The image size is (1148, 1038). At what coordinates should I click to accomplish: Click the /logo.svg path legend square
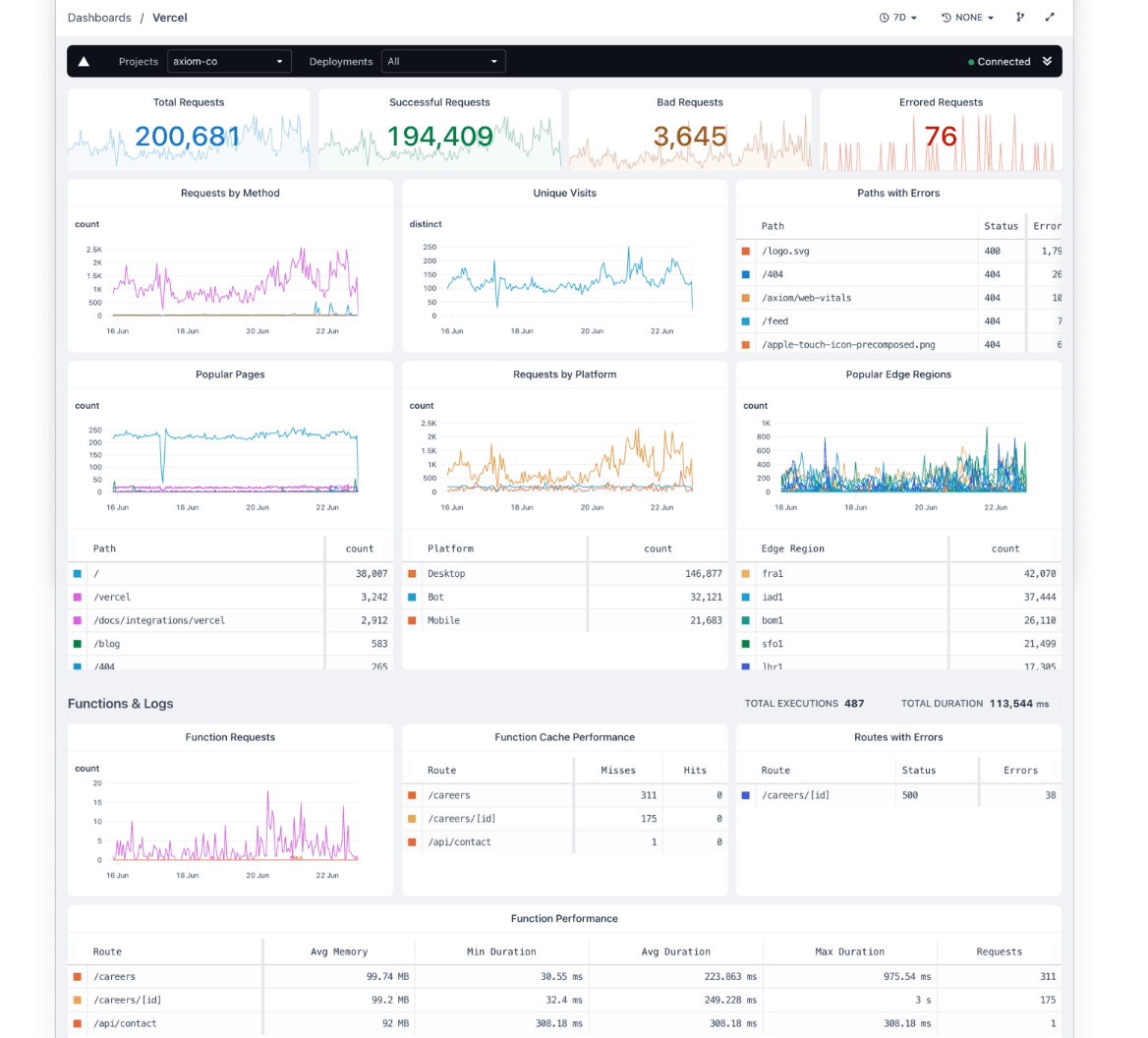point(746,251)
